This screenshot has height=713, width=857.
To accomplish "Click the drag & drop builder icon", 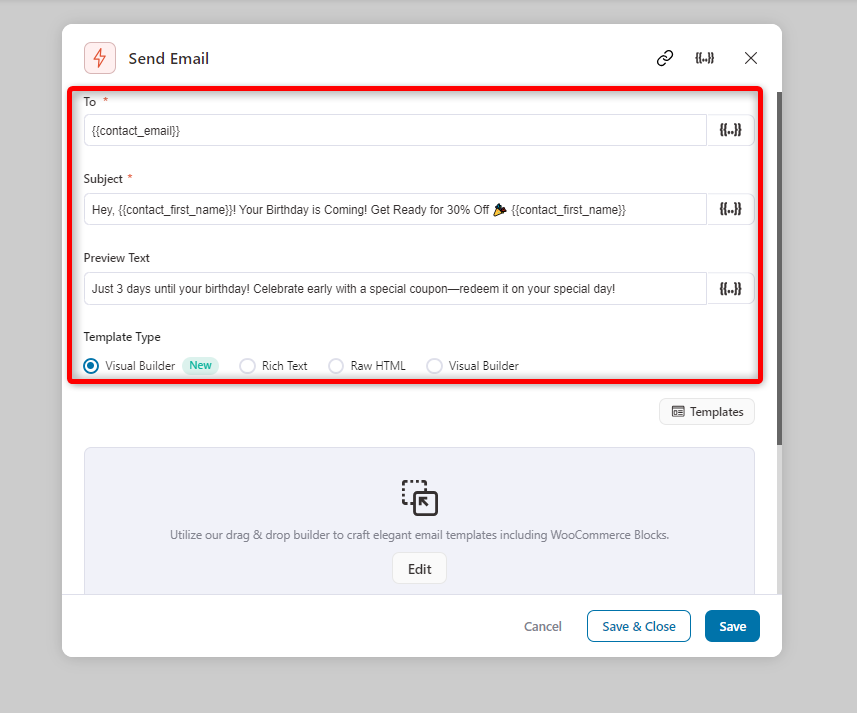I will (420, 498).
